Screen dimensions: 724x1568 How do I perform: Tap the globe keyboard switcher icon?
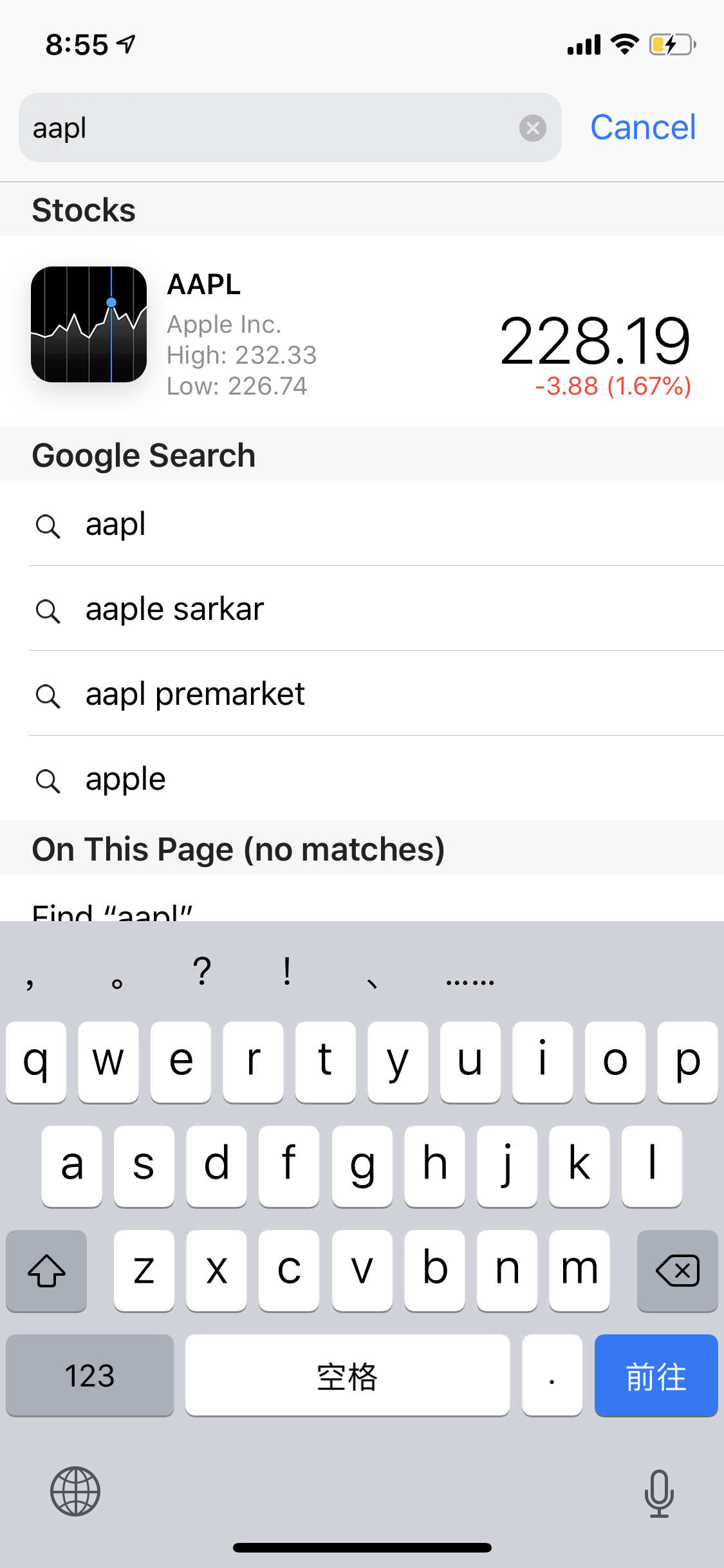click(x=75, y=1491)
